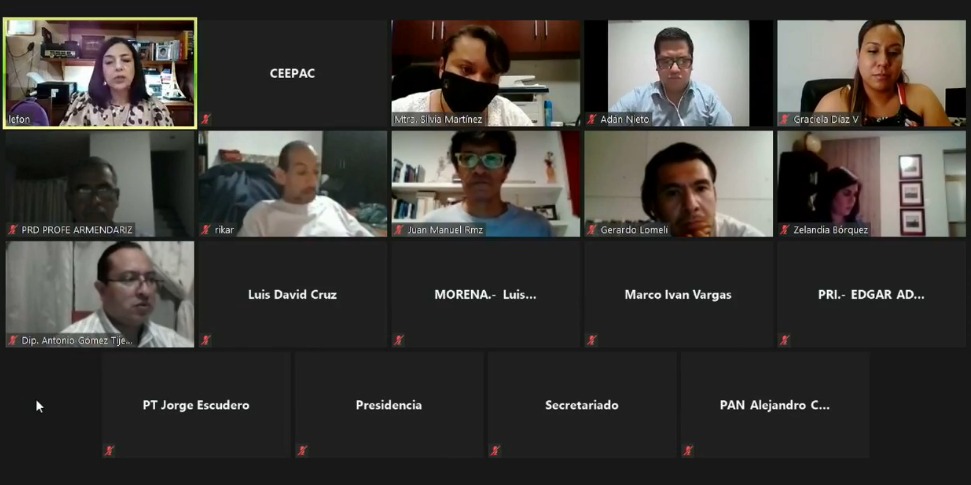Image resolution: width=971 pixels, height=485 pixels.
Task: Click muted mic icon on PT Jorge Escudero tile
Action: [109, 450]
